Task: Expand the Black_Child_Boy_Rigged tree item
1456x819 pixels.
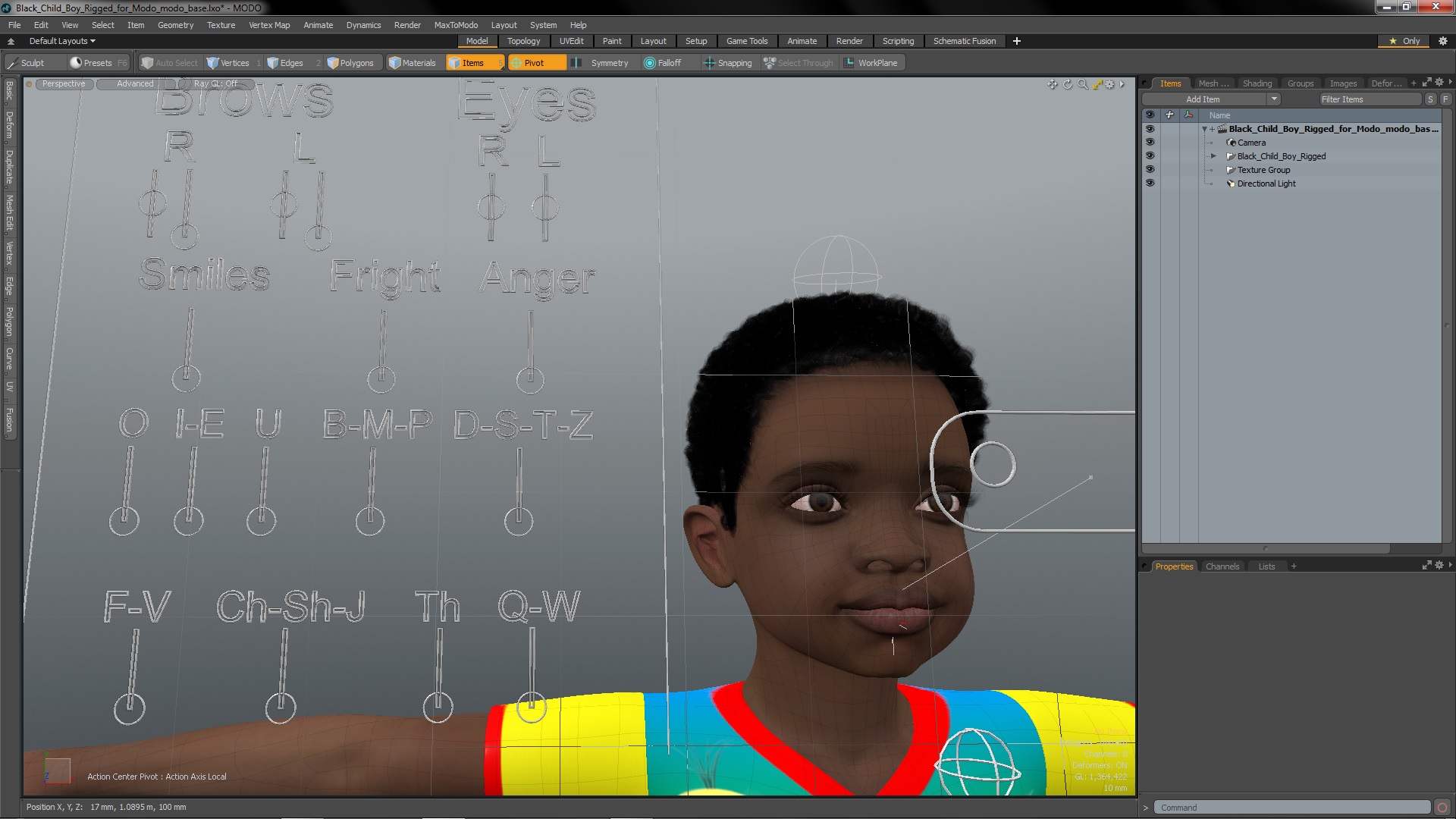Action: 1213,156
